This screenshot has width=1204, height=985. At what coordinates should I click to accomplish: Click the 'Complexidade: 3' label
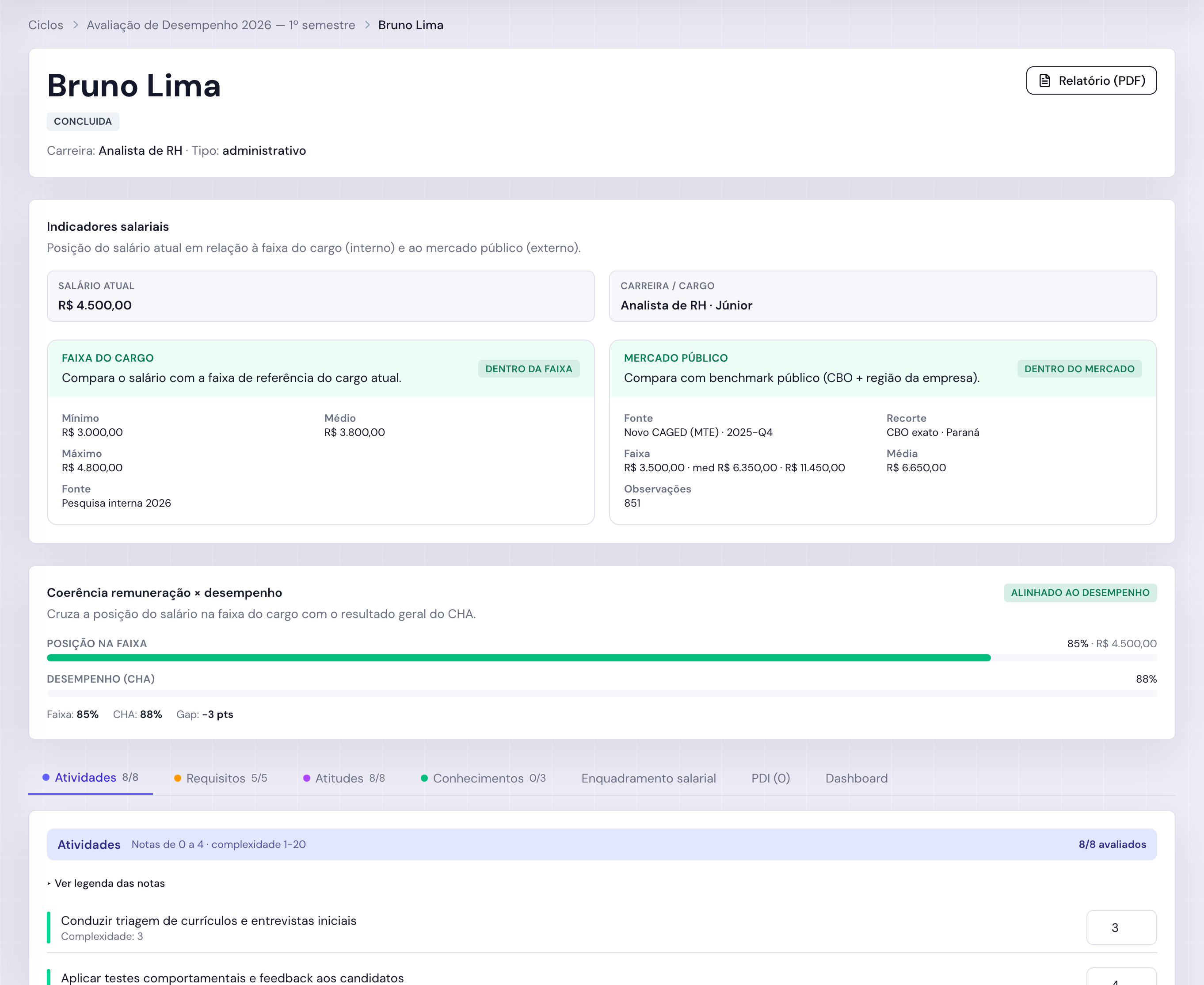coord(102,937)
